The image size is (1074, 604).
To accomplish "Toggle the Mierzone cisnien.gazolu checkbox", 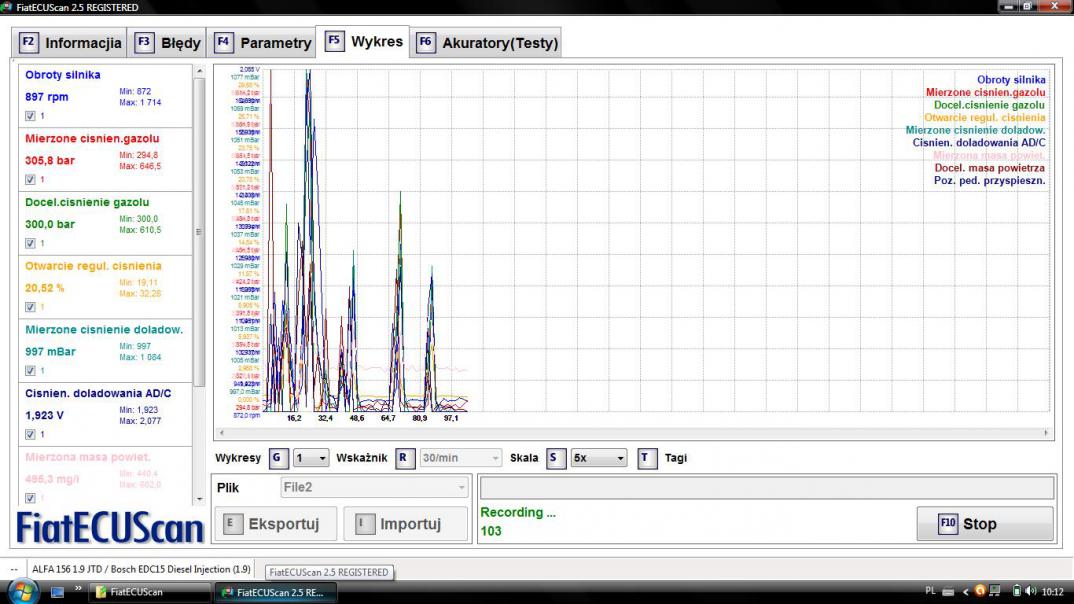I will coord(30,180).
